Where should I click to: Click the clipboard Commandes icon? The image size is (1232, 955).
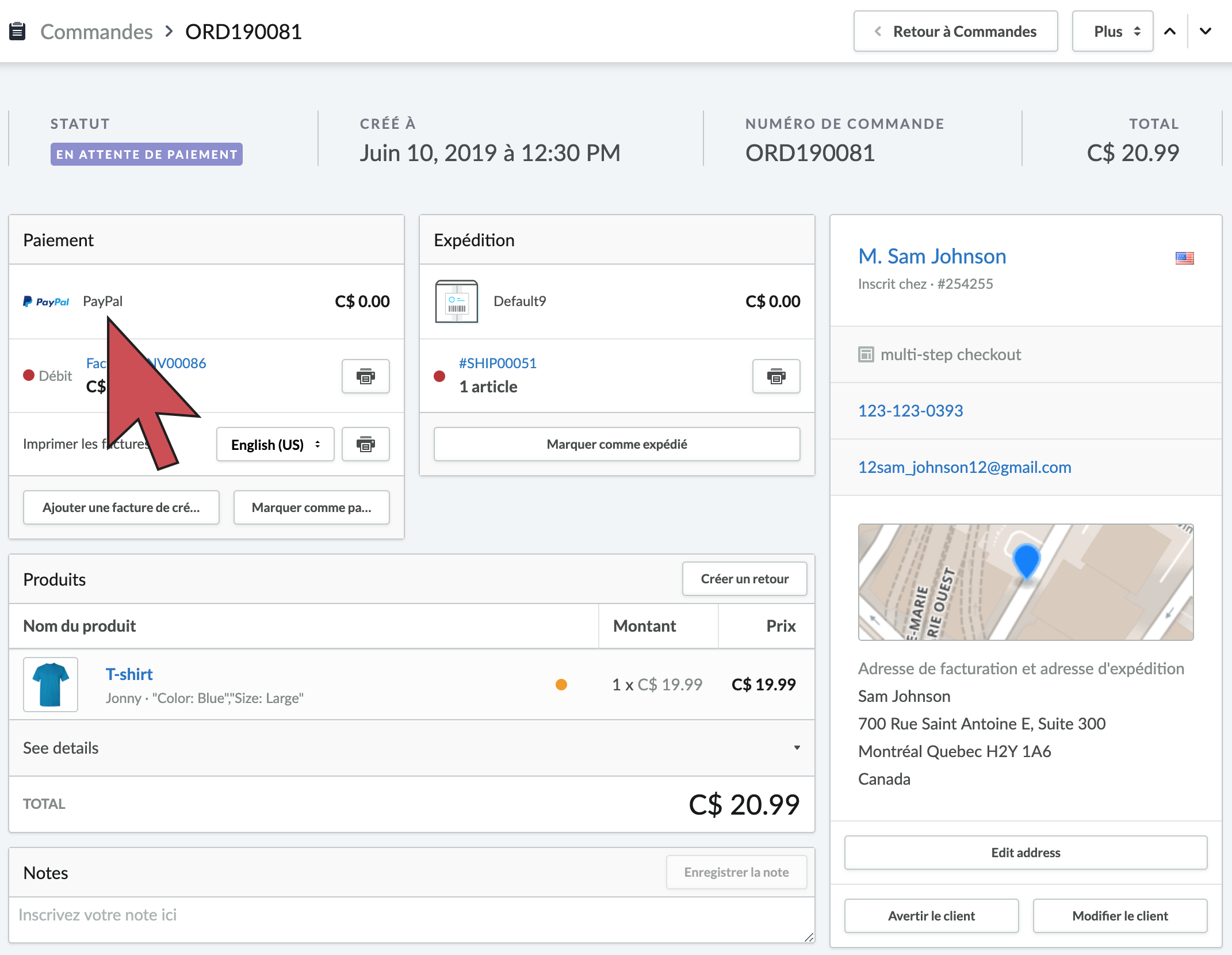point(17,31)
